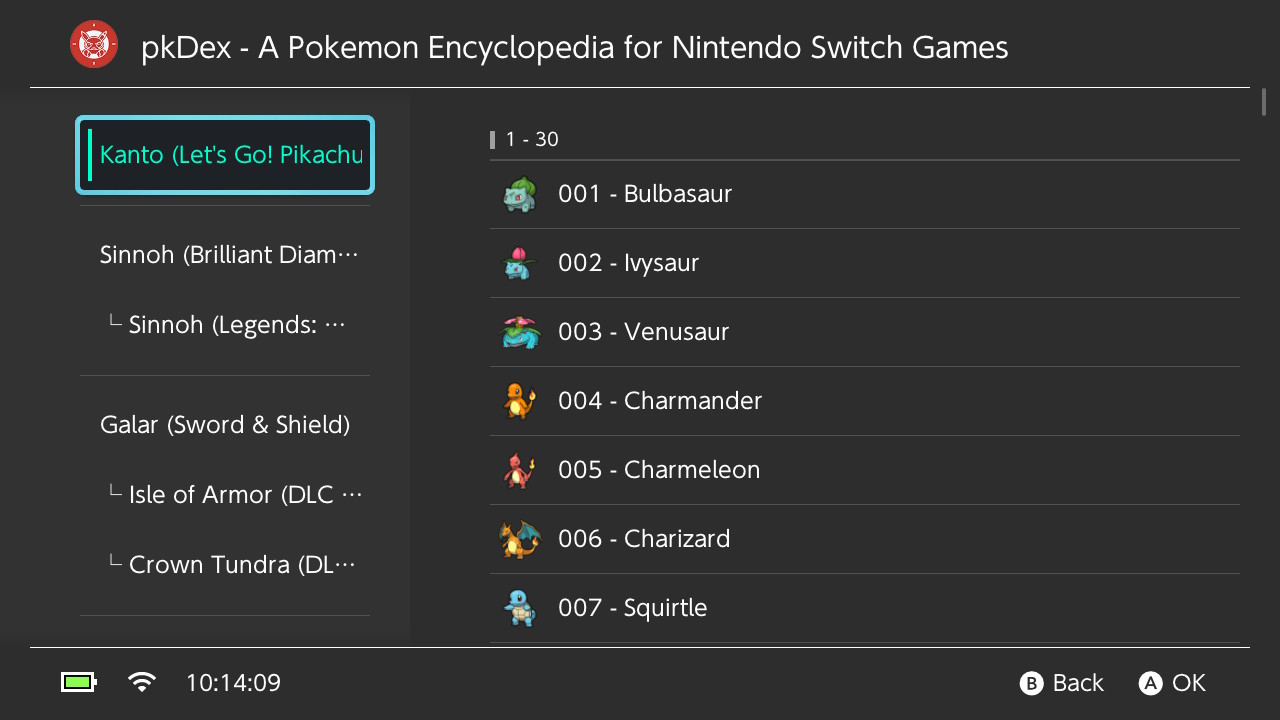Select the Squirtle sprite icon
The image size is (1280, 720).
tap(520, 608)
